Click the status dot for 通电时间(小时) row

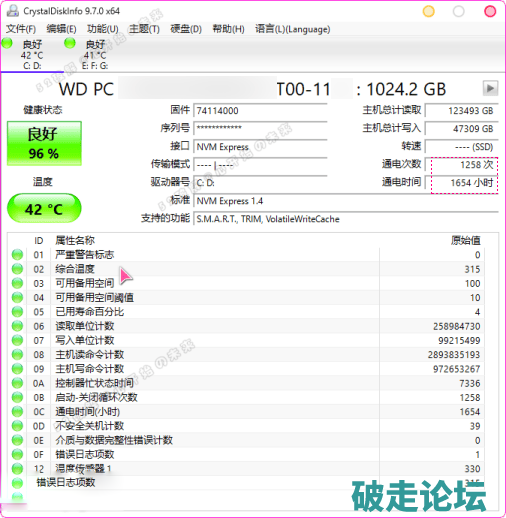tap(17, 411)
